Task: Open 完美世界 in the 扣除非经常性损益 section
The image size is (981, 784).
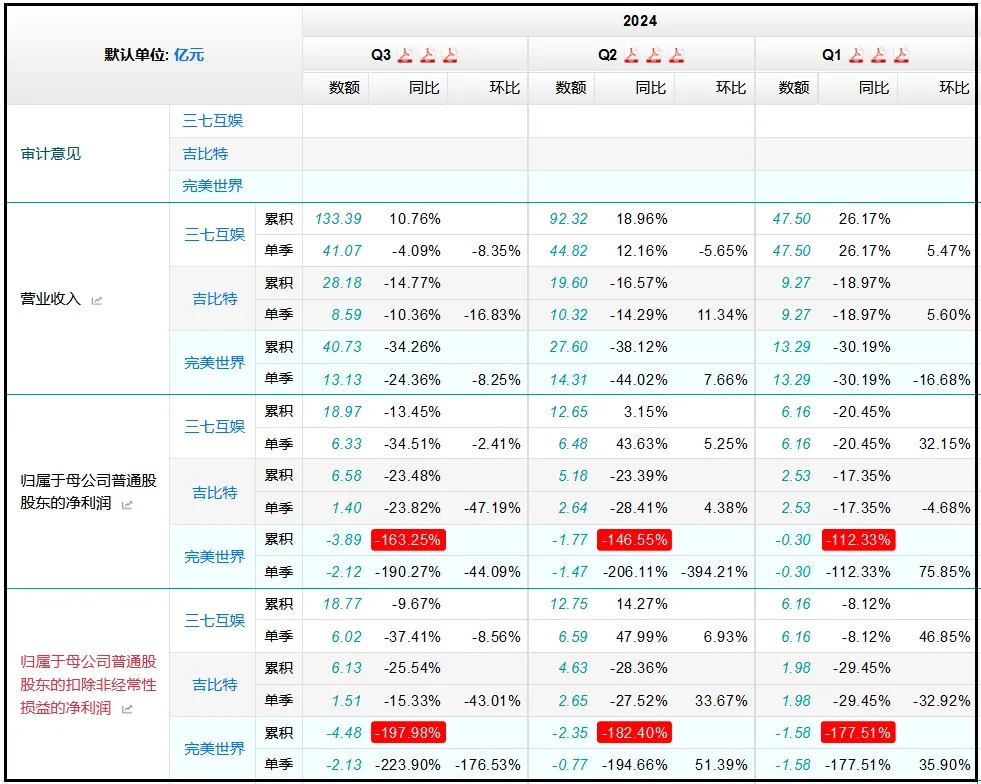Action: [215, 749]
